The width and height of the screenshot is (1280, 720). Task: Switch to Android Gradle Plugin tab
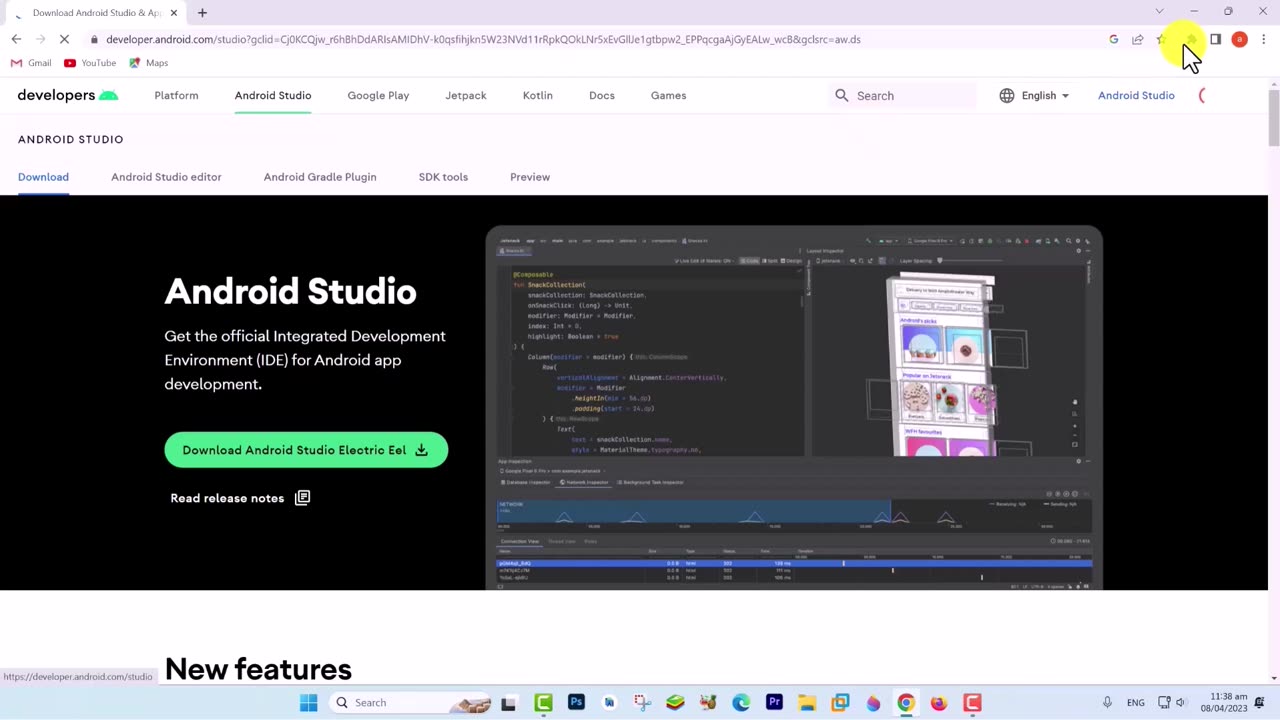(x=320, y=177)
